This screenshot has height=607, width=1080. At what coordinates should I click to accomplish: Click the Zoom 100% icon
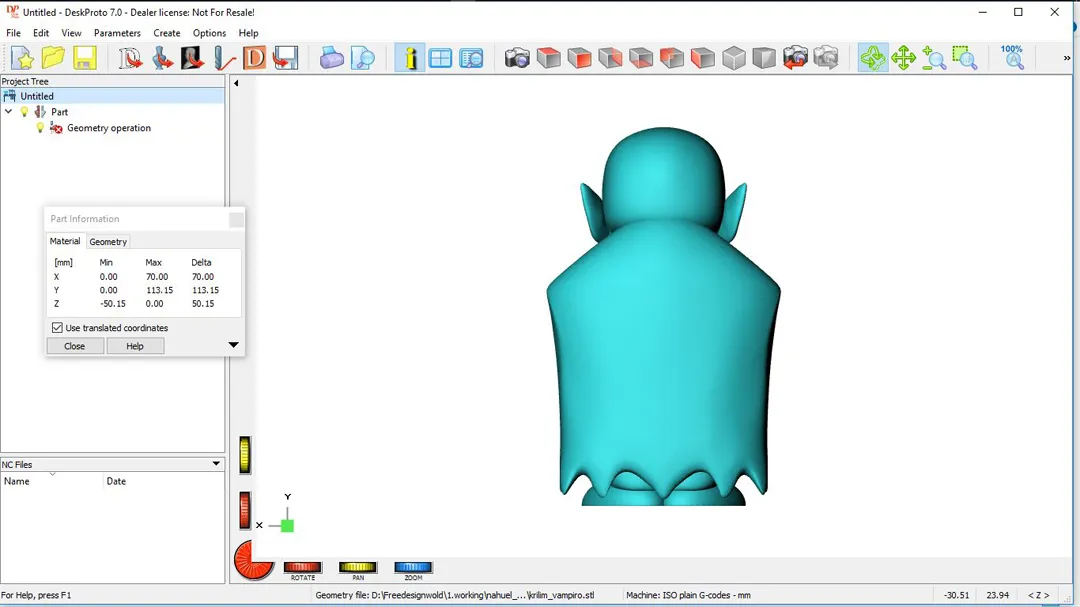click(x=1012, y=57)
